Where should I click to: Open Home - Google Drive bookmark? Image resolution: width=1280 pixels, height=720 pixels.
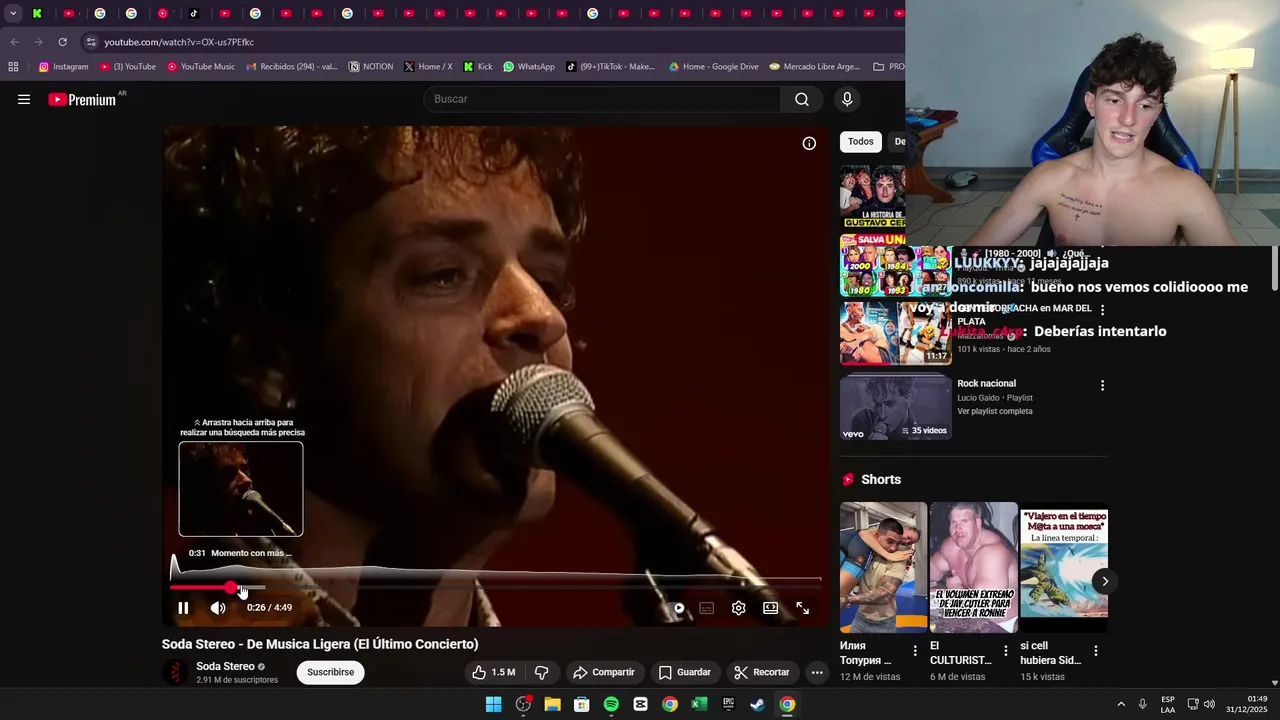(714, 67)
